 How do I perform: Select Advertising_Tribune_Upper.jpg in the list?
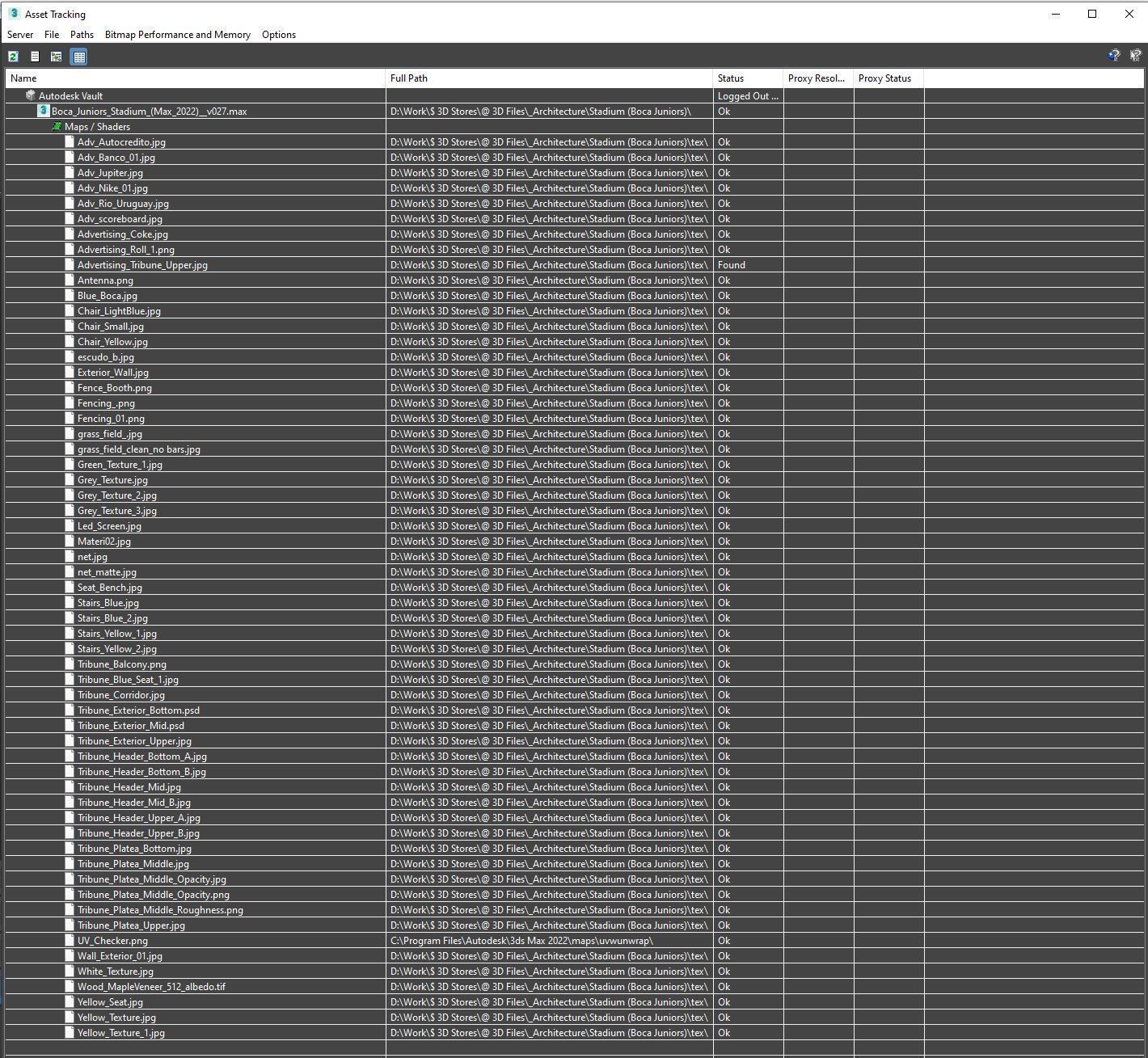pos(142,264)
